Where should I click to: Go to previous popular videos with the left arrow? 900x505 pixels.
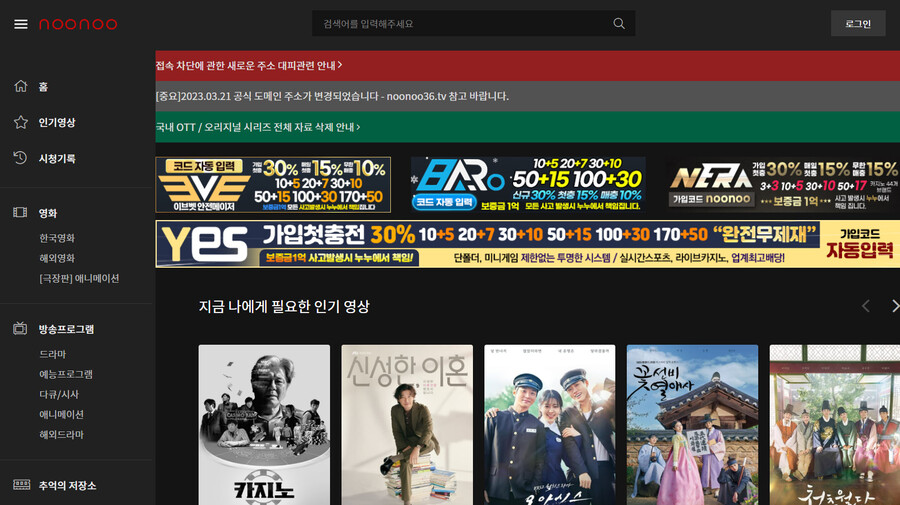tap(866, 306)
